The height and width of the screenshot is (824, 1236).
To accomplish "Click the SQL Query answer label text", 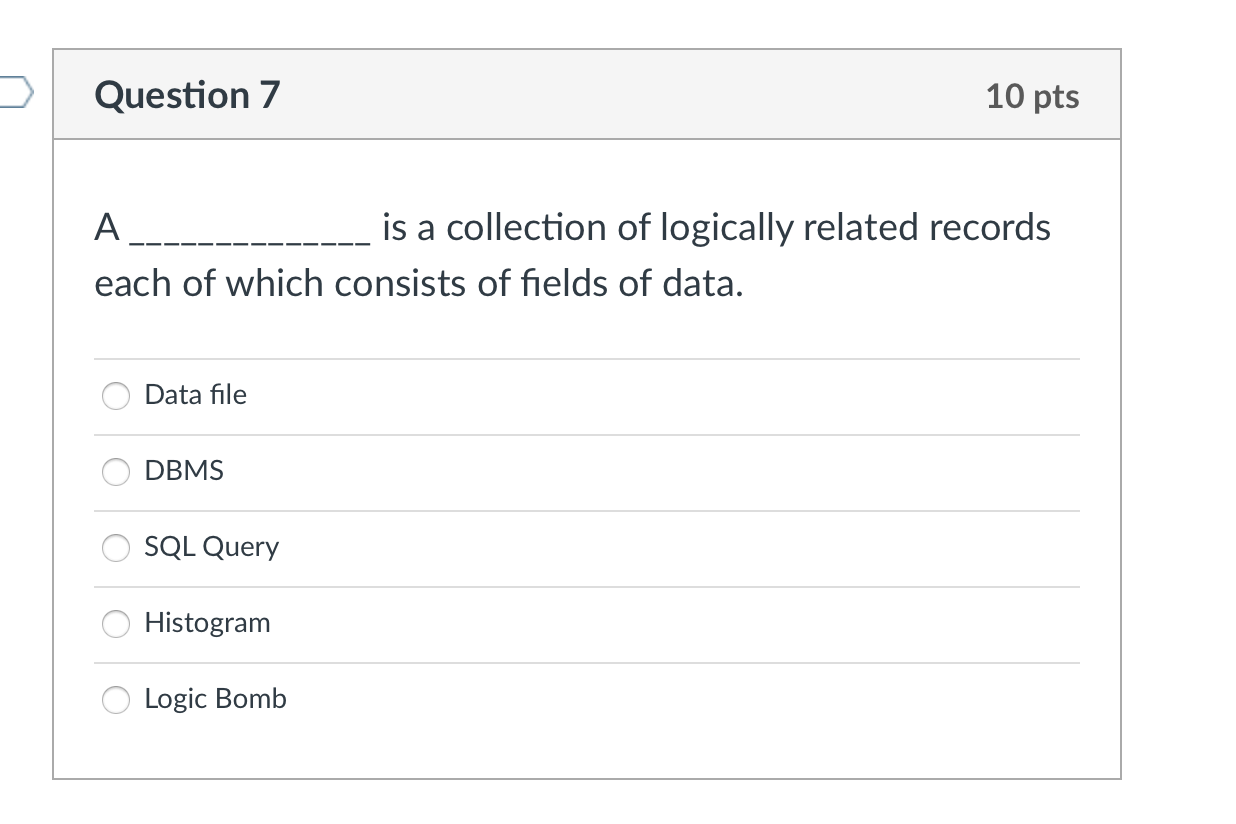I will coord(211,547).
